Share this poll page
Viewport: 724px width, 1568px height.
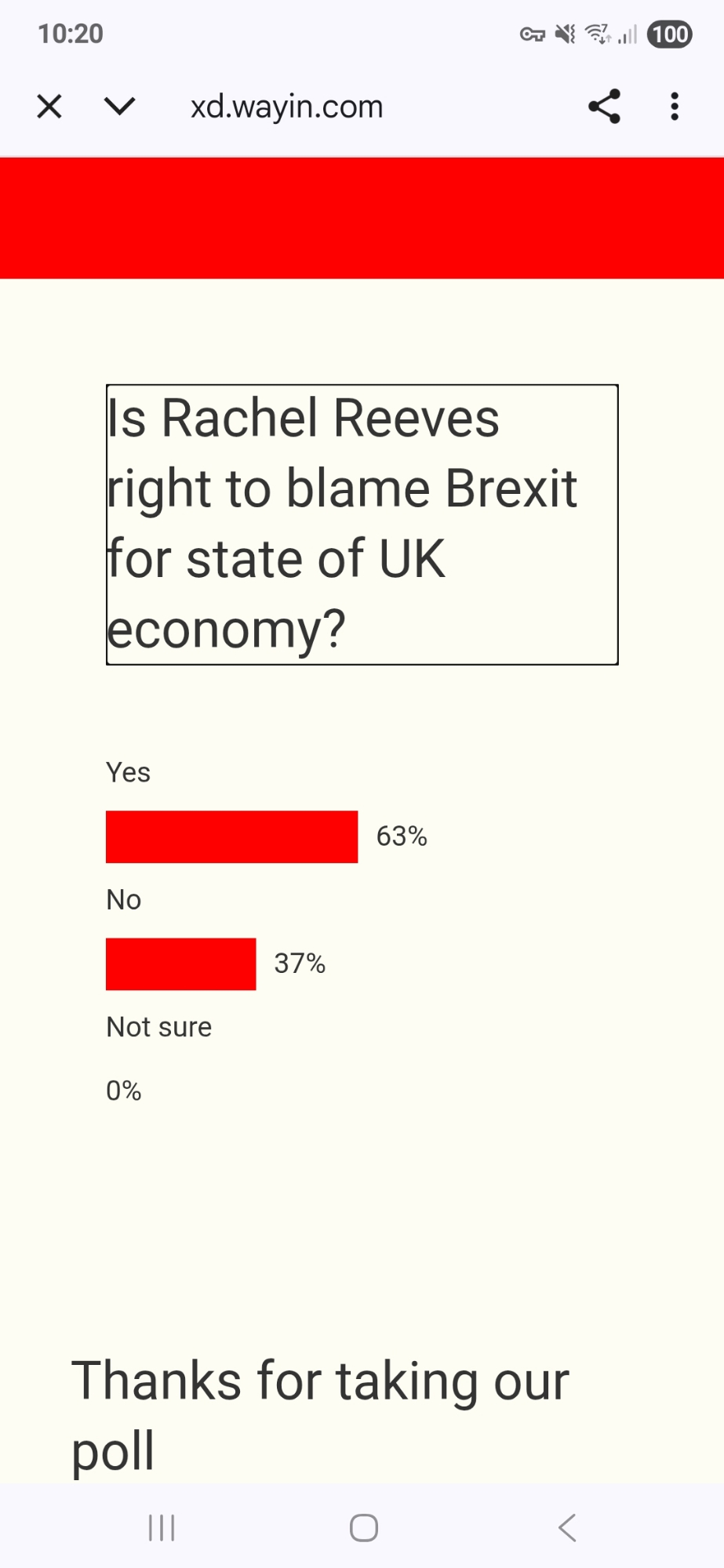click(x=604, y=107)
